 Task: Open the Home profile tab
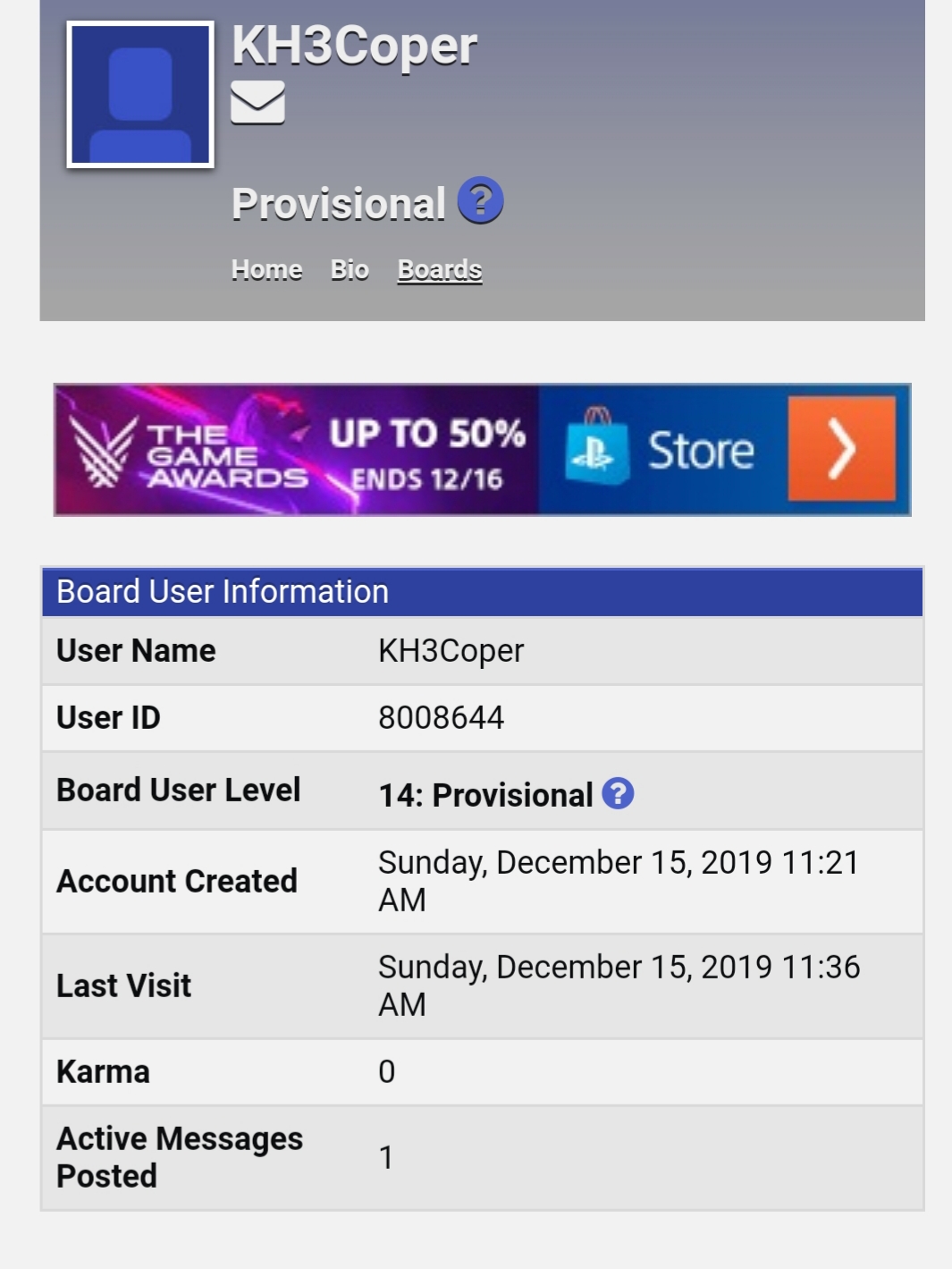point(266,269)
